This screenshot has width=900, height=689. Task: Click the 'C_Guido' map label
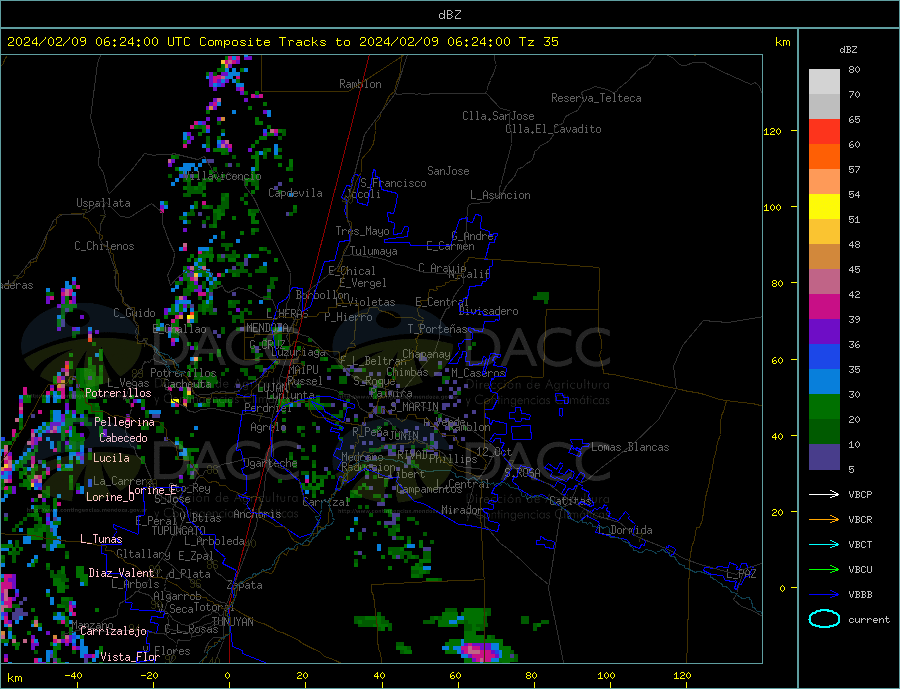tap(134, 313)
